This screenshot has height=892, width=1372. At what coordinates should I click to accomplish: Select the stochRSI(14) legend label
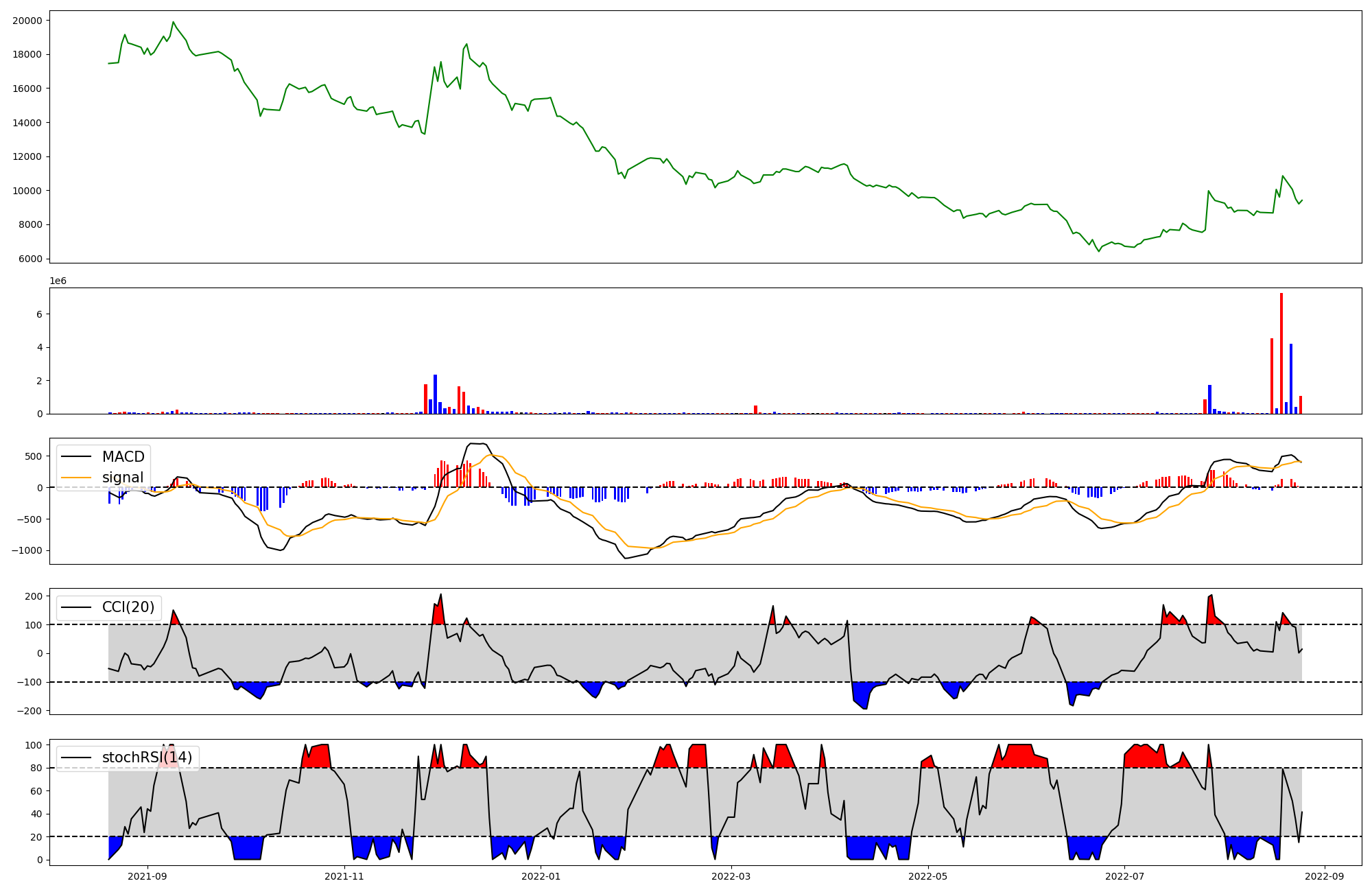146,758
